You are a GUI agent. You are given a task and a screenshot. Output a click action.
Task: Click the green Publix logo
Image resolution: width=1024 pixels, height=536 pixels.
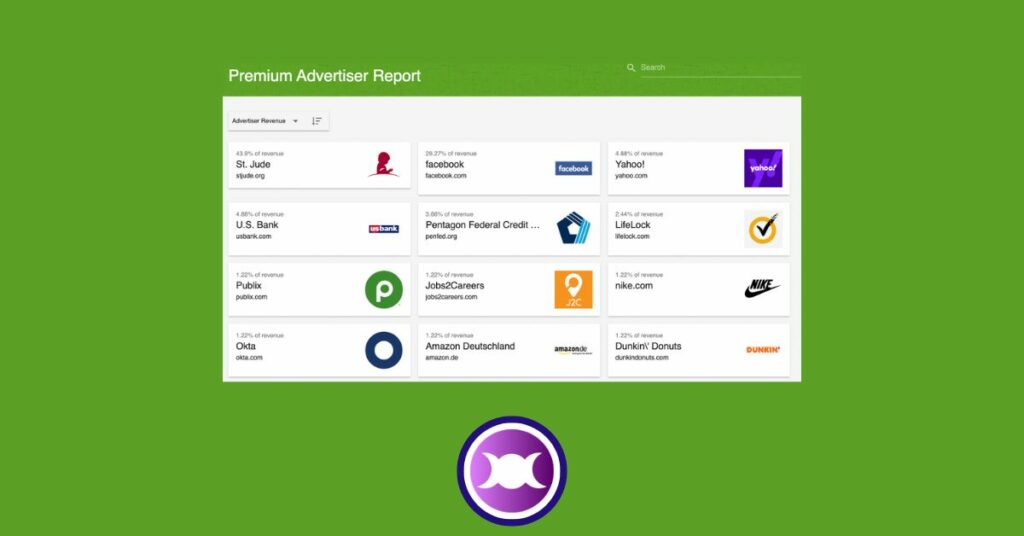tap(384, 289)
